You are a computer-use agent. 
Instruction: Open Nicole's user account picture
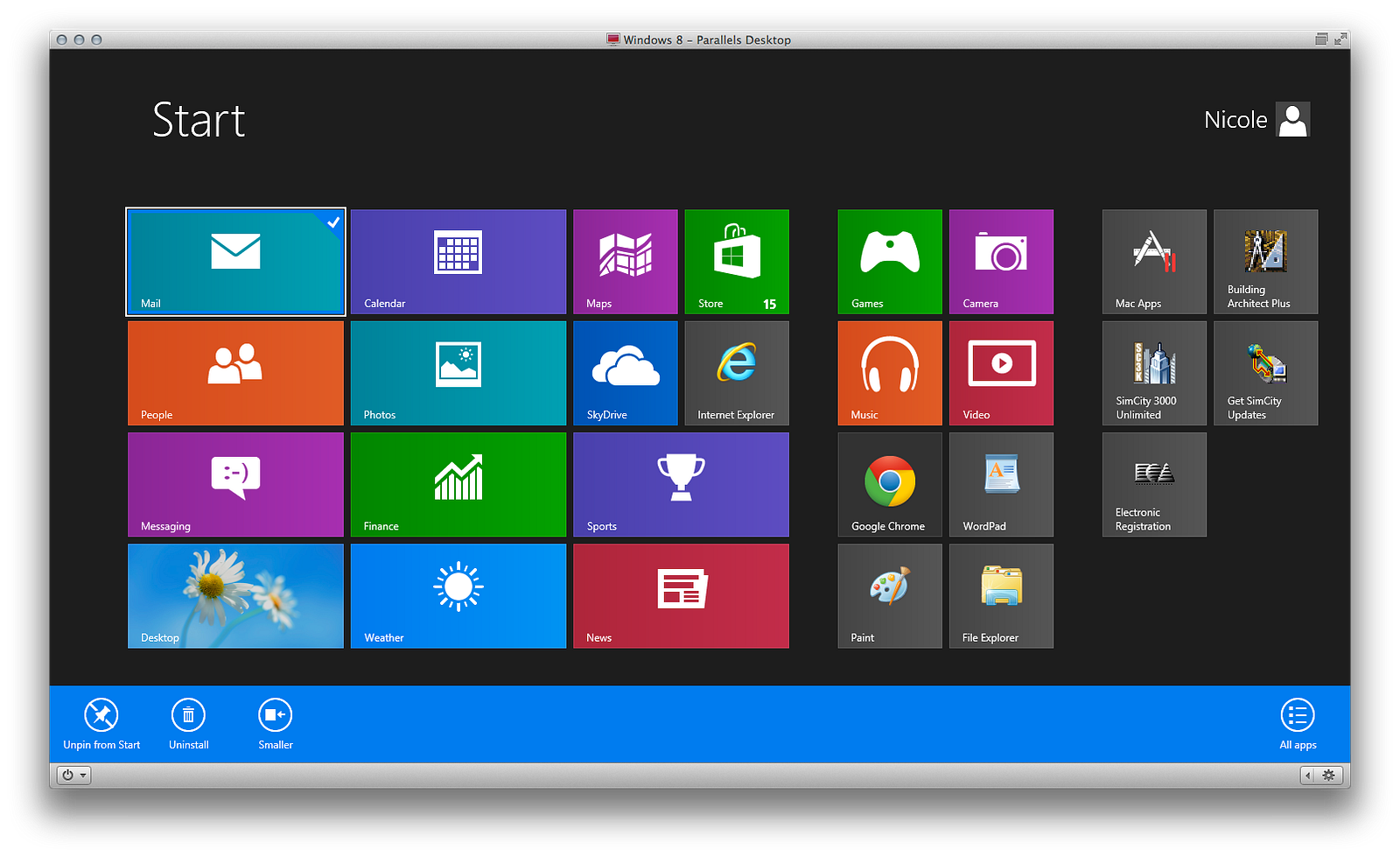click(x=1292, y=119)
